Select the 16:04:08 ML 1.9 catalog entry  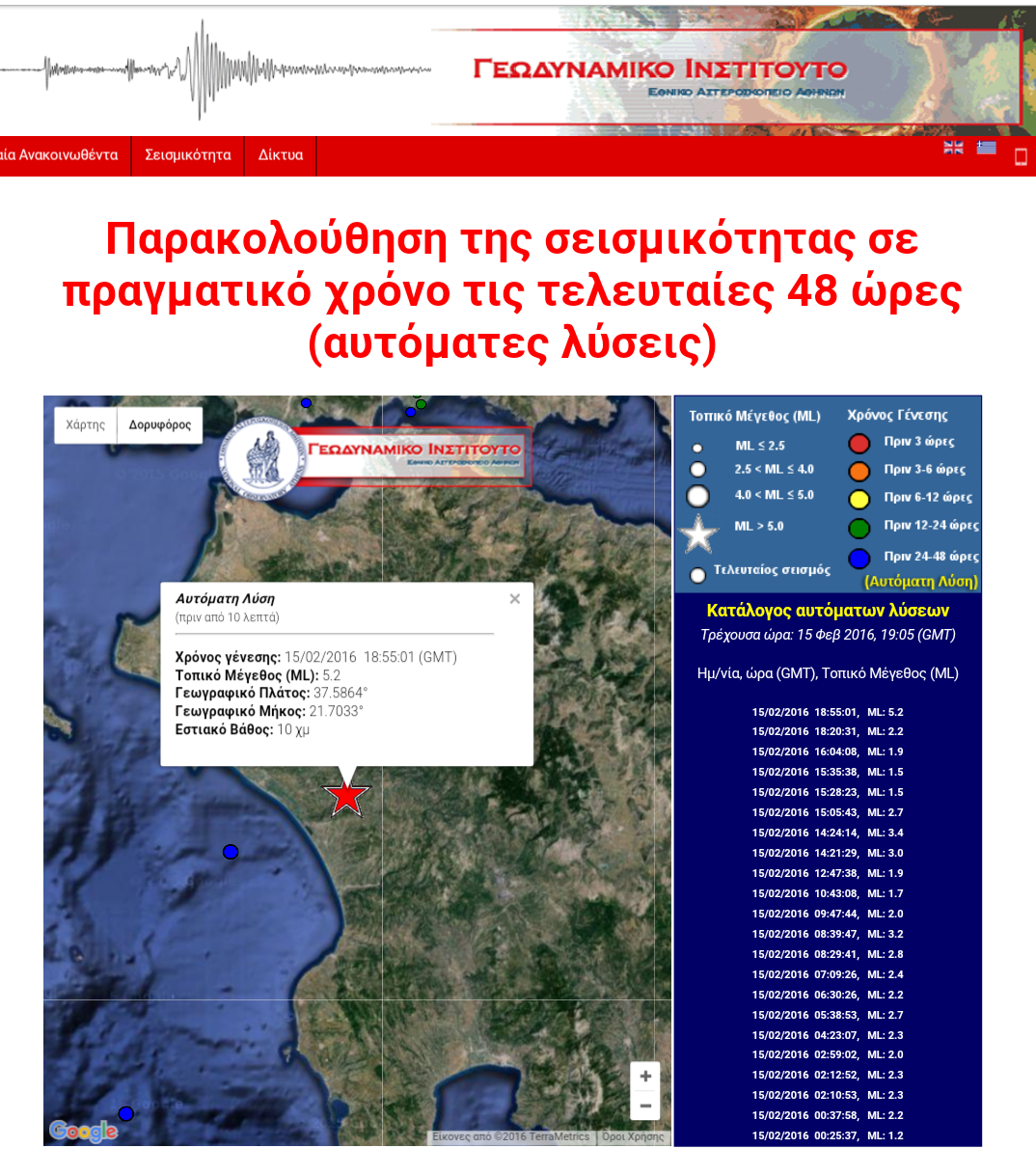pyautogui.click(x=828, y=751)
